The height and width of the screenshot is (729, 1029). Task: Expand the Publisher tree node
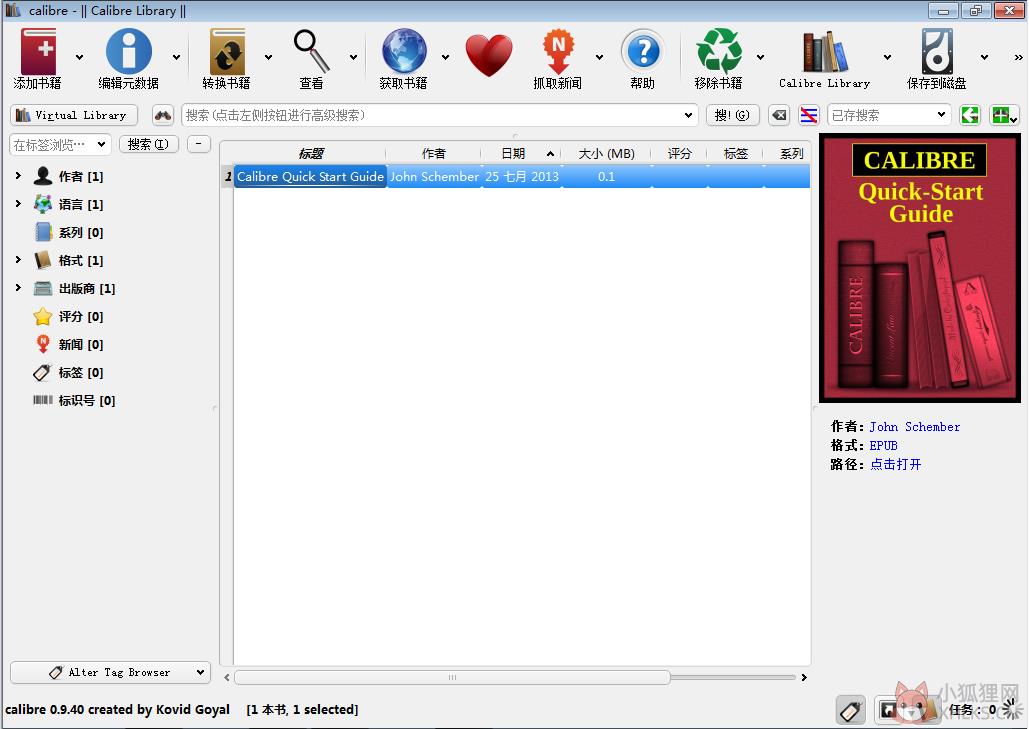(x=18, y=288)
